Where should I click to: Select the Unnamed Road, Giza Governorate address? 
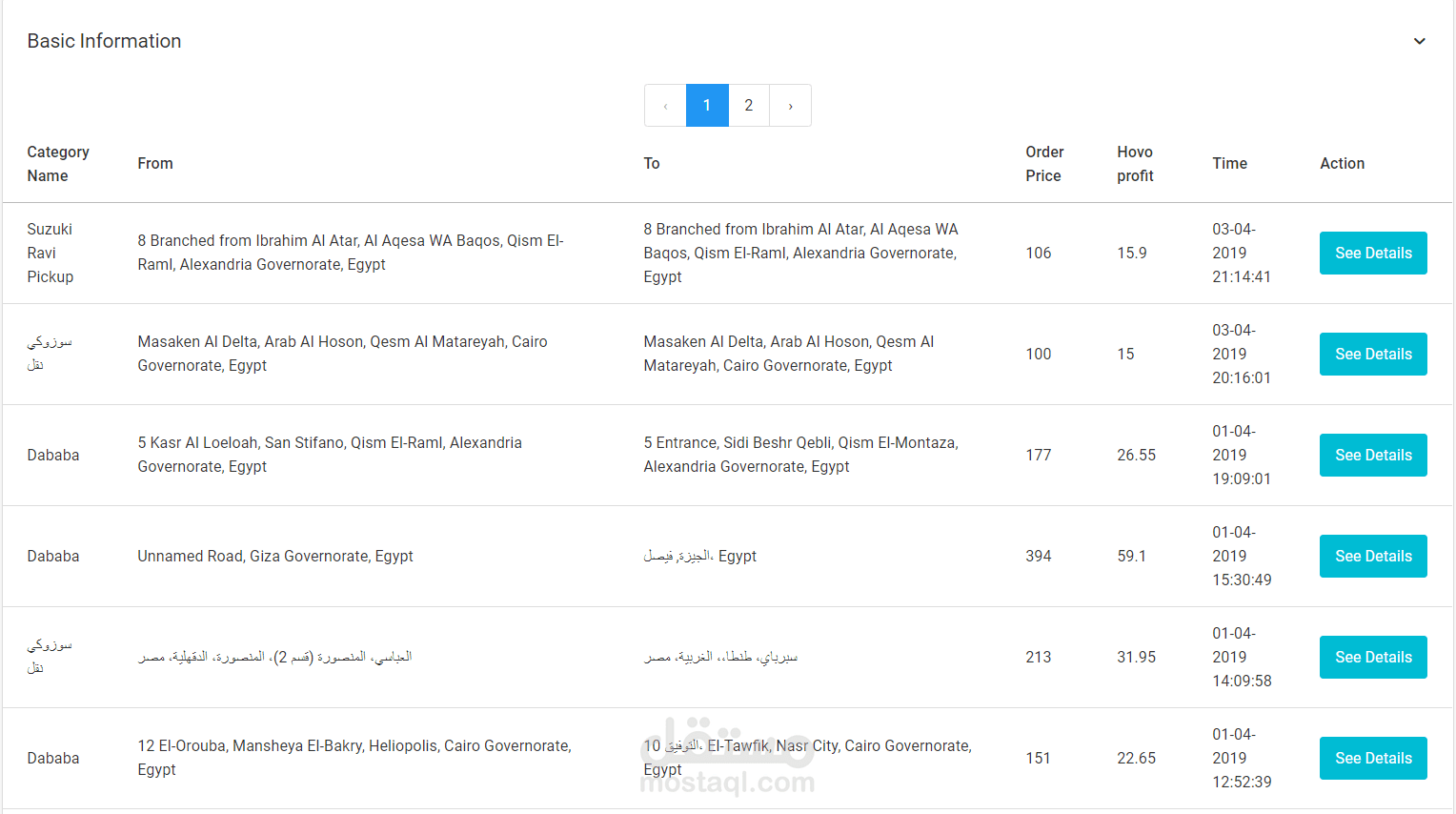pos(275,557)
